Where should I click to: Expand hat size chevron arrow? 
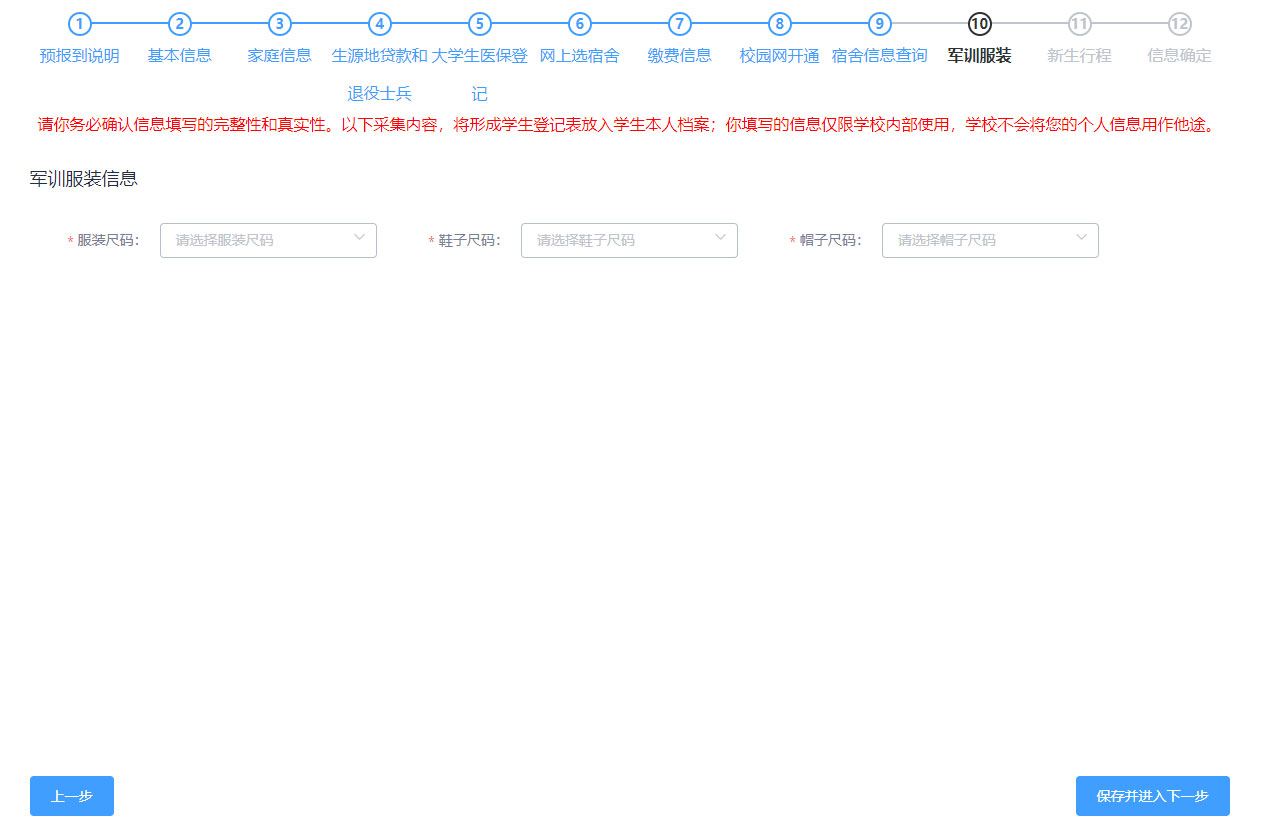(x=1081, y=238)
